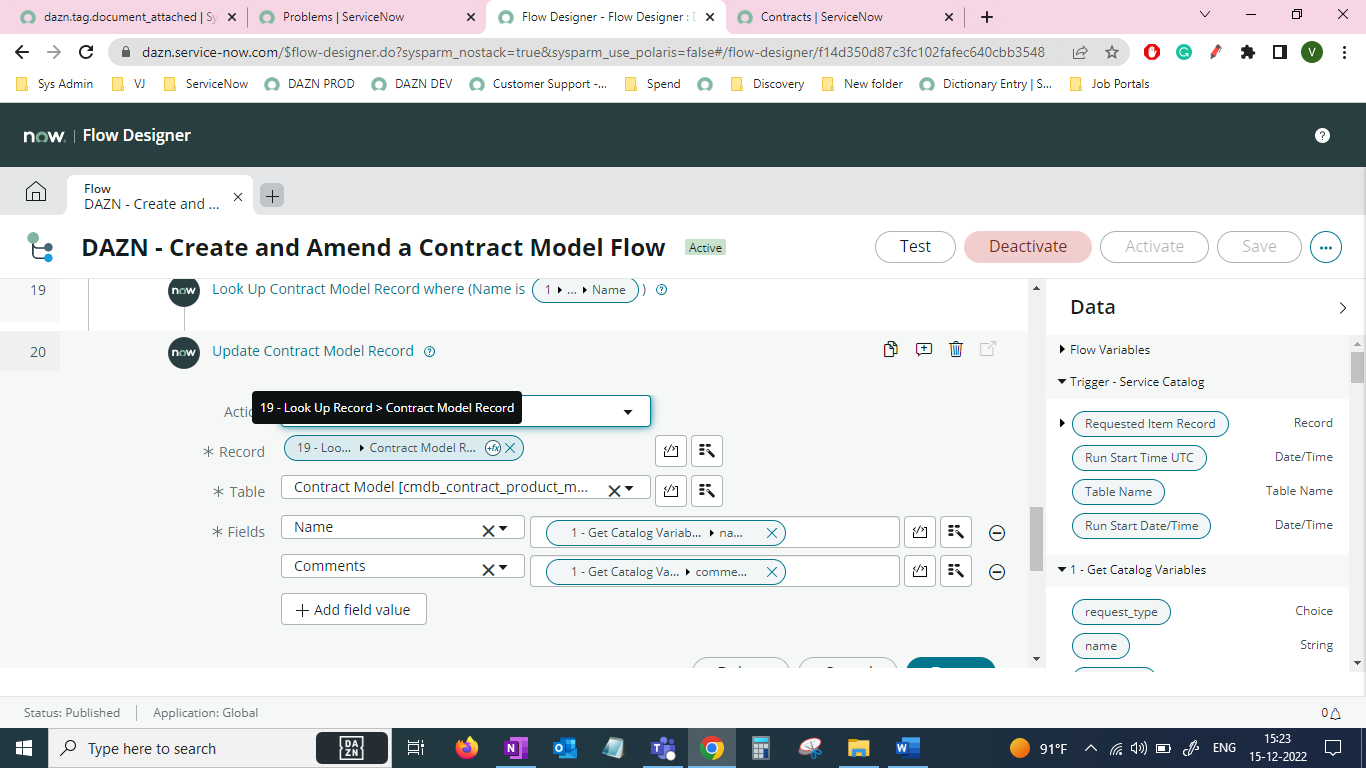Click the help icon beside Look Up Contract Model Record
The width and height of the screenshot is (1366, 768).
(661, 290)
